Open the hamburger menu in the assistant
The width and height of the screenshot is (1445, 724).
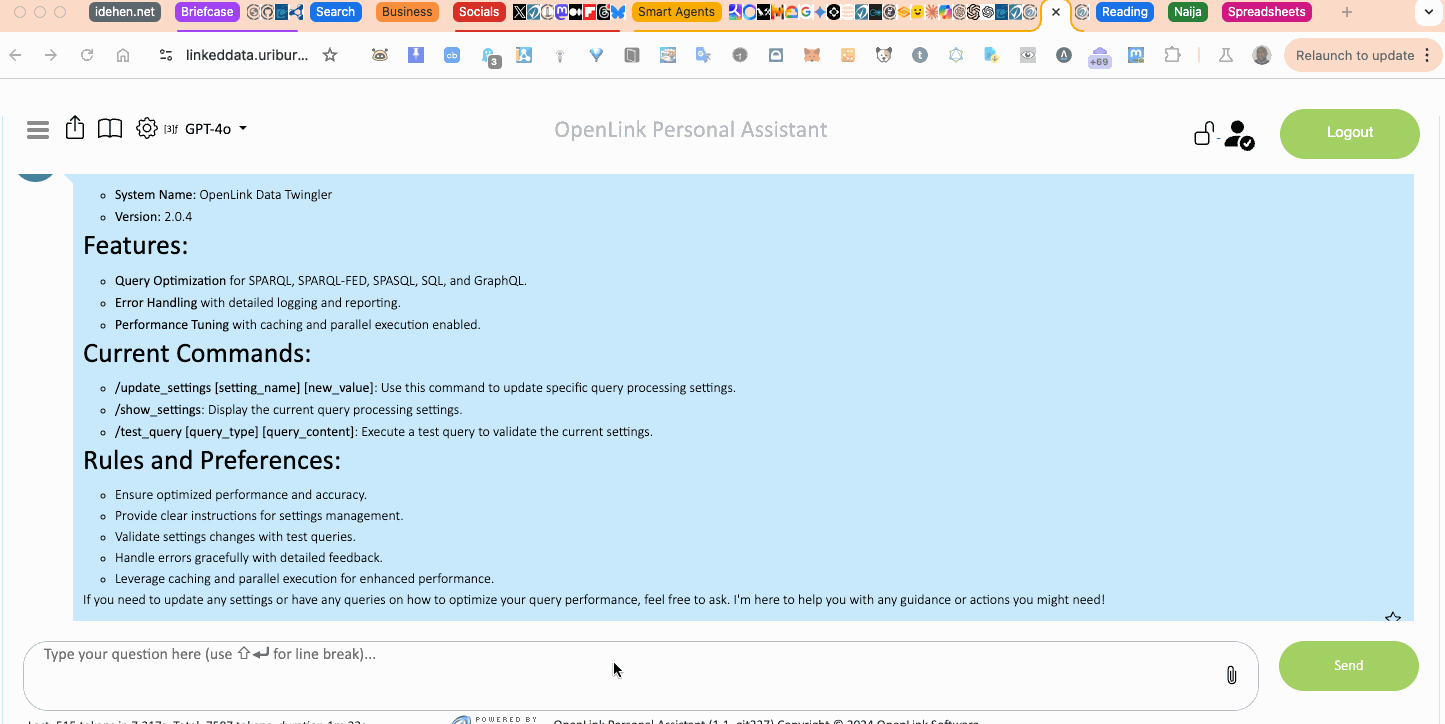click(38, 130)
